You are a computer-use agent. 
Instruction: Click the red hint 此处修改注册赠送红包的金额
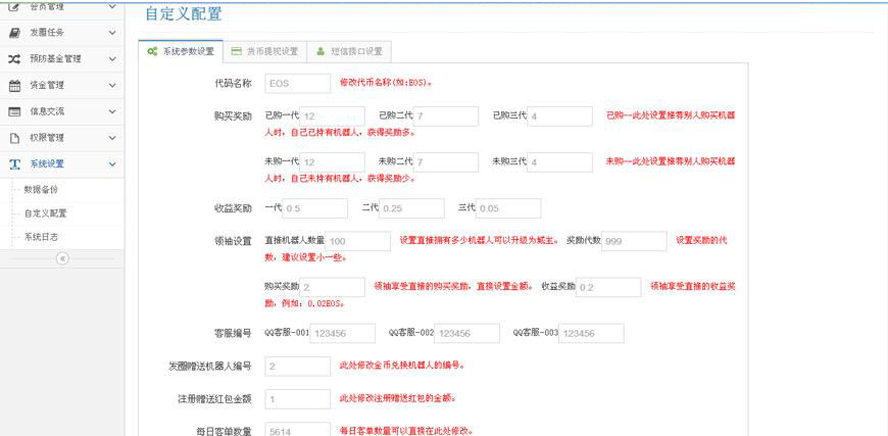398,398
